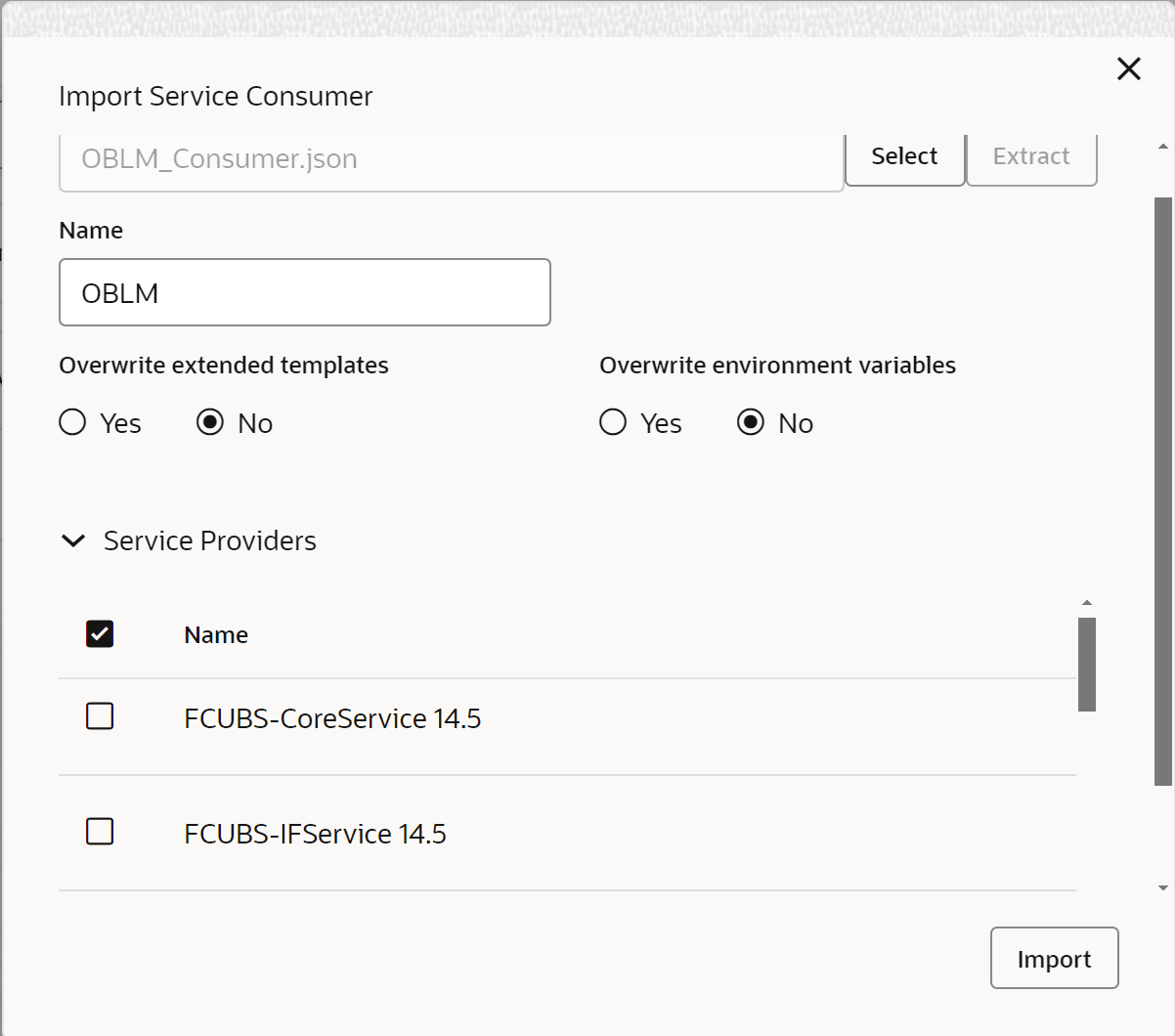This screenshot has height=1036, width=1175.
Task: Select Yes for Overwrite environment variables
Action: 613,422
